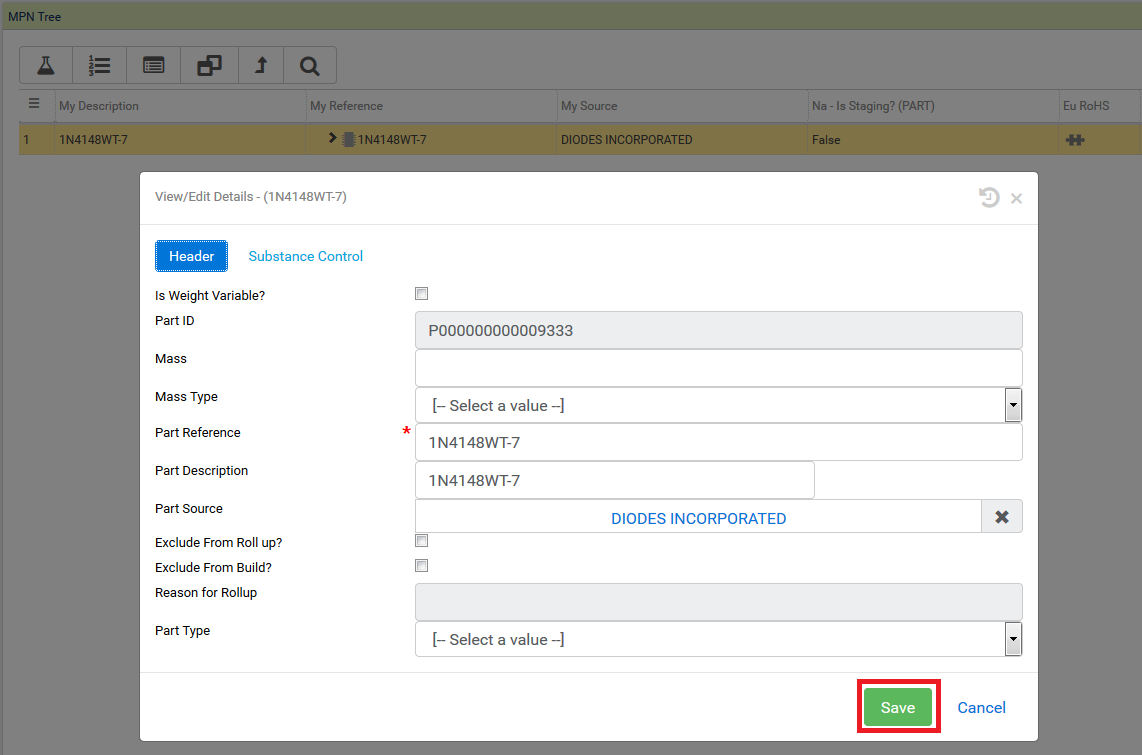
Task: Open the DIODES INCORPORATED source link
Action: coord(698,518)
